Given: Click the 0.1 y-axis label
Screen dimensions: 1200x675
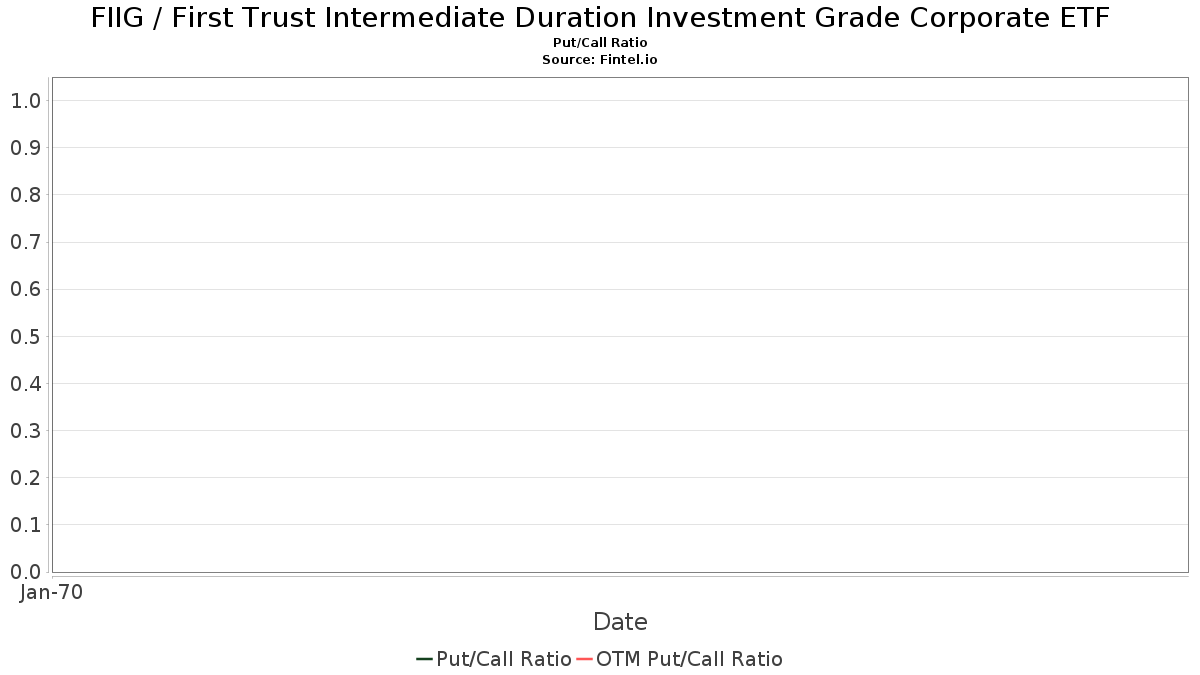Looking at the screenshot, I should 25,524.
